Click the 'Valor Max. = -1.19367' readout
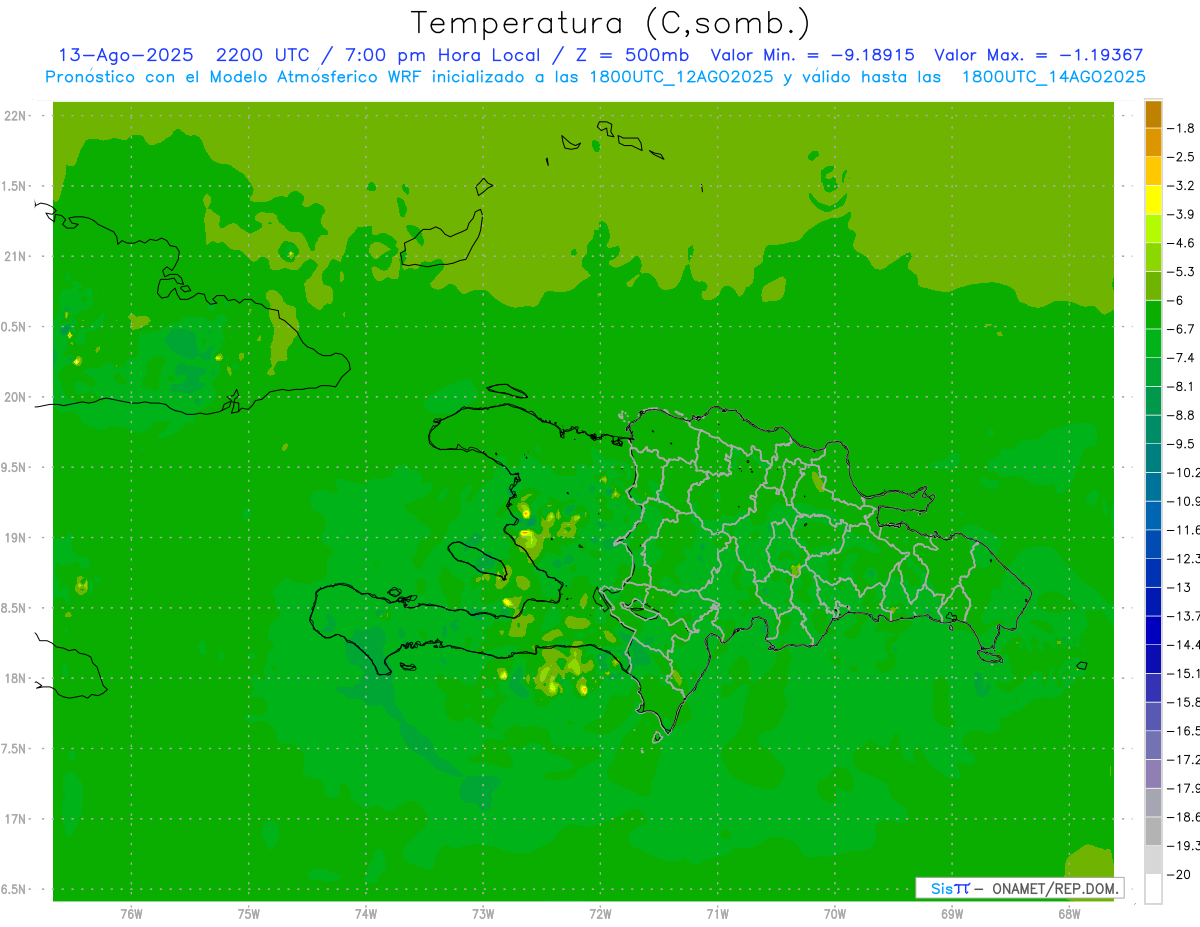Screen dimensions: 1200x927 (x=1038, y=55)
